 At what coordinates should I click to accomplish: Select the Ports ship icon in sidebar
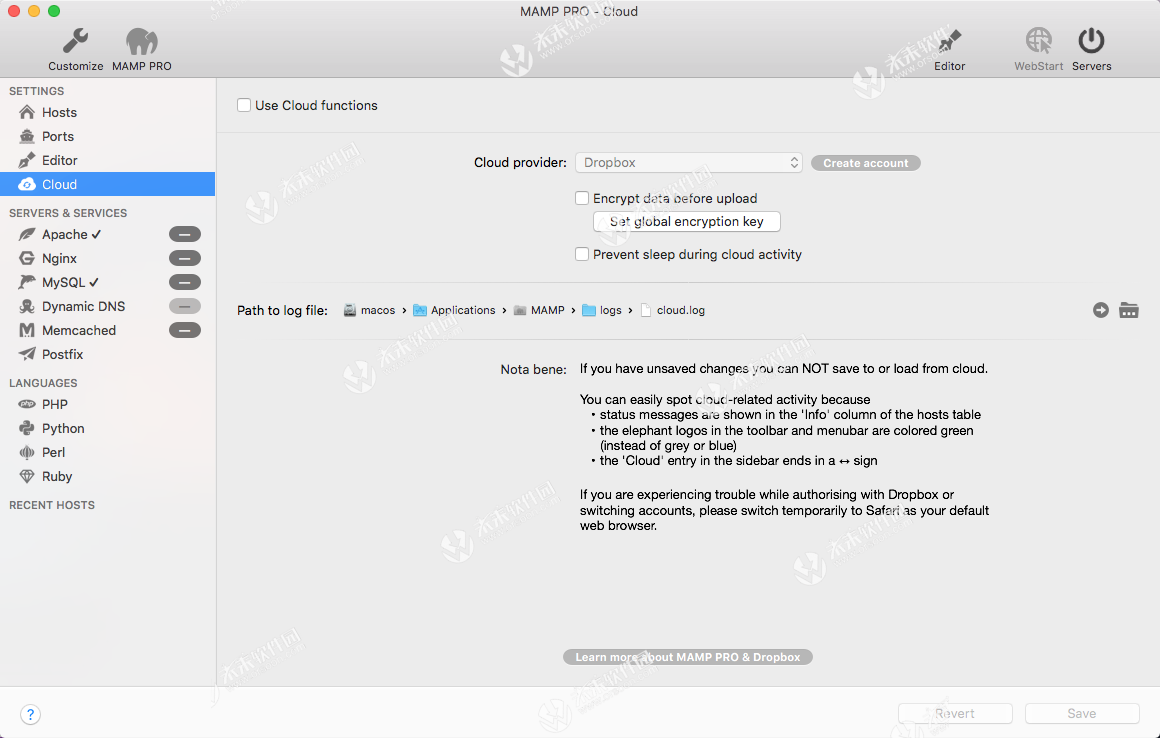27,136
